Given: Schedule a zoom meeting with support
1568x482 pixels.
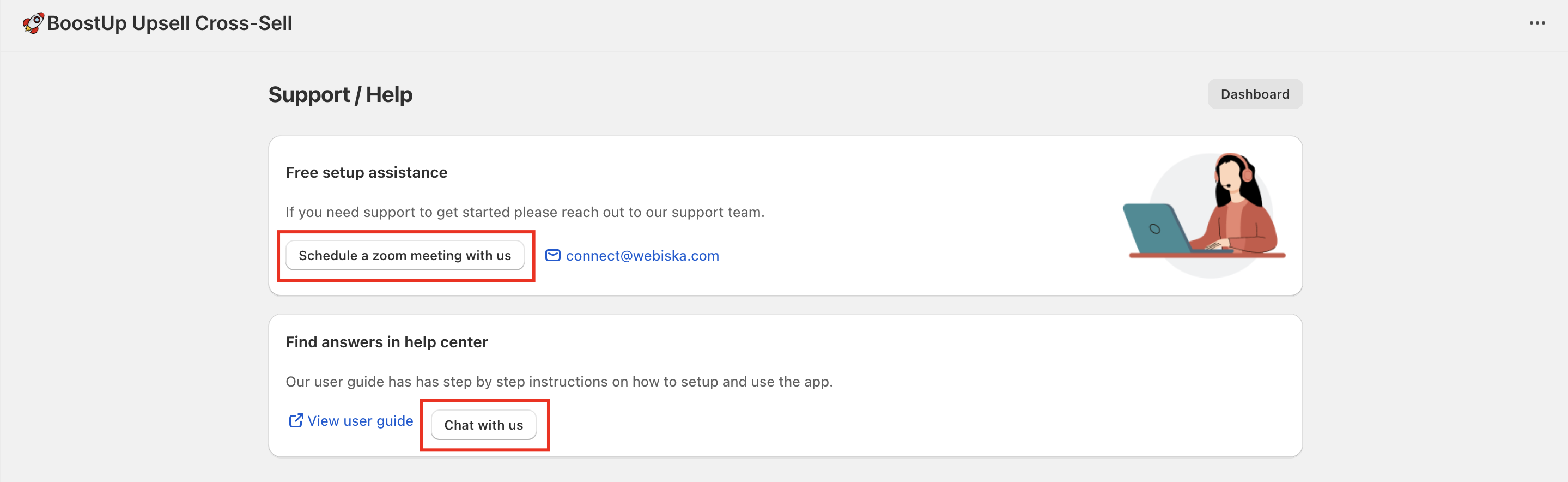Looking at the screenshot, I should tap(405, 255).
